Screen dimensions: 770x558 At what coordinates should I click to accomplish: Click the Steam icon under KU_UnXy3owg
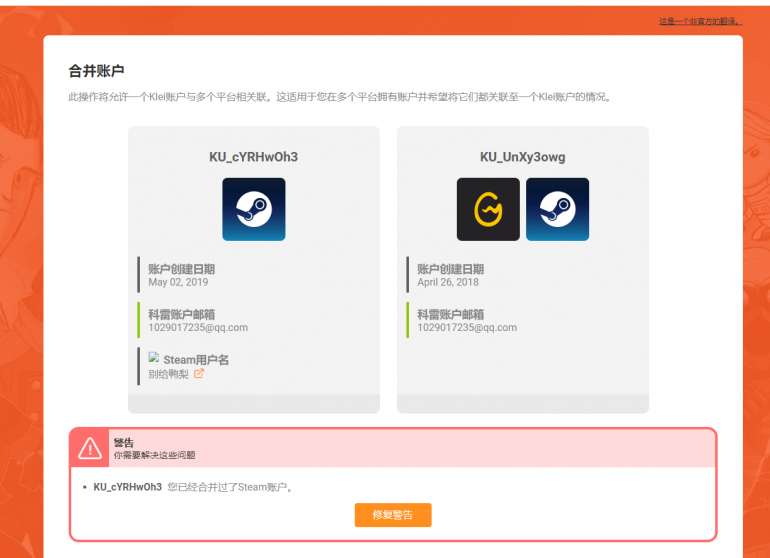pyautogui.click(x=557, y=209)
